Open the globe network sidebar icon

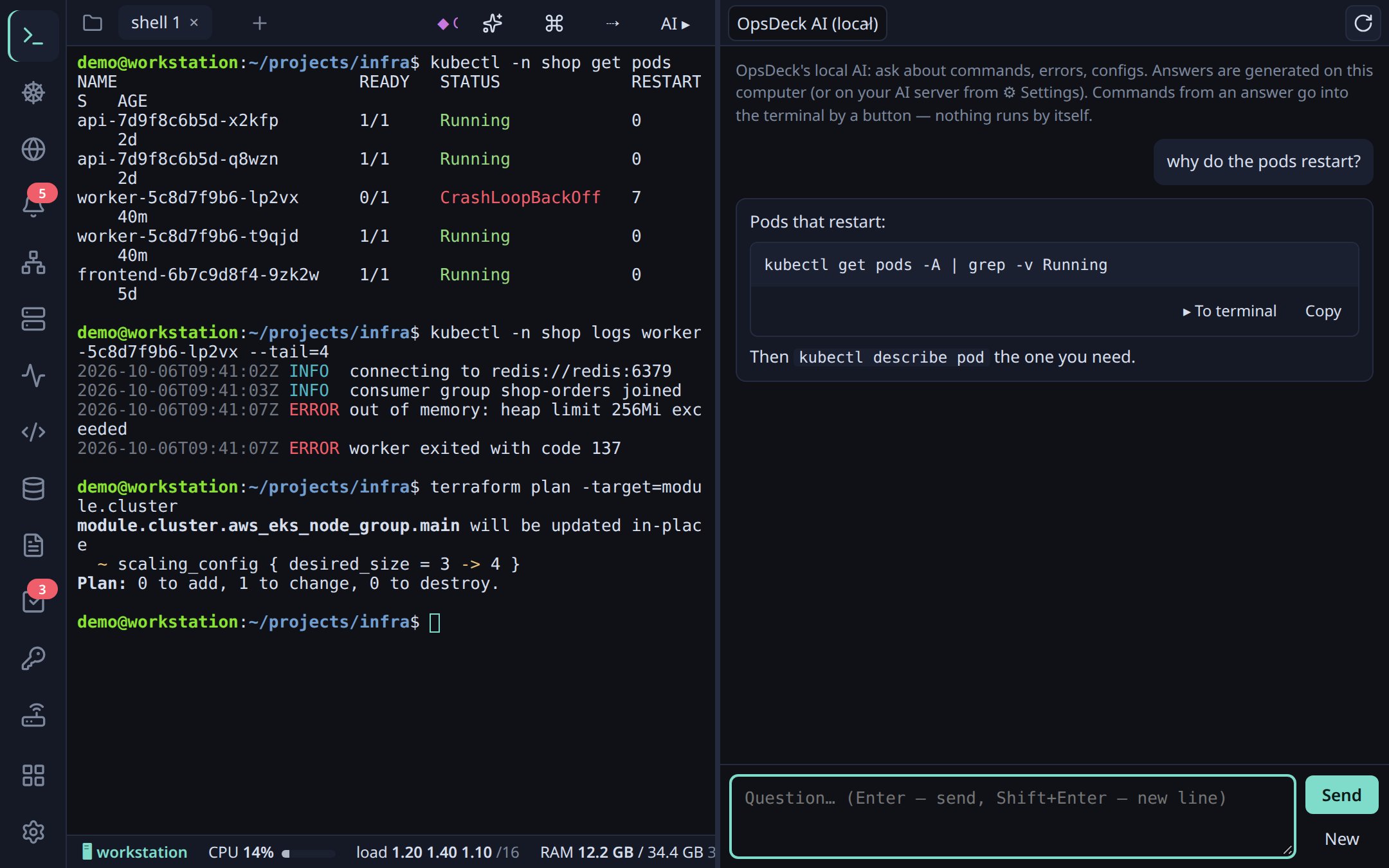[33, 149]
